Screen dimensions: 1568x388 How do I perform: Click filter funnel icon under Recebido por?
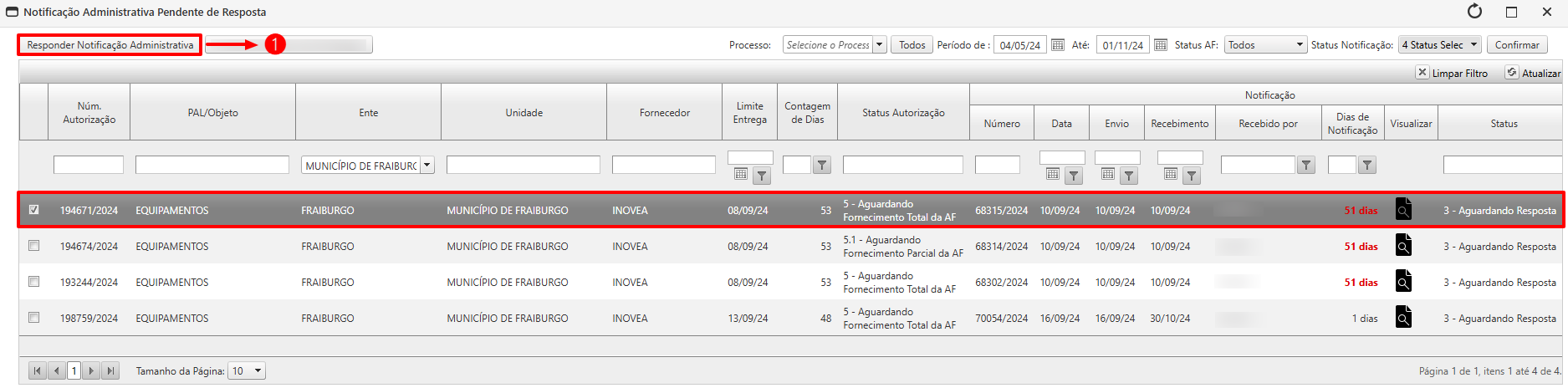pos(1305,166)
